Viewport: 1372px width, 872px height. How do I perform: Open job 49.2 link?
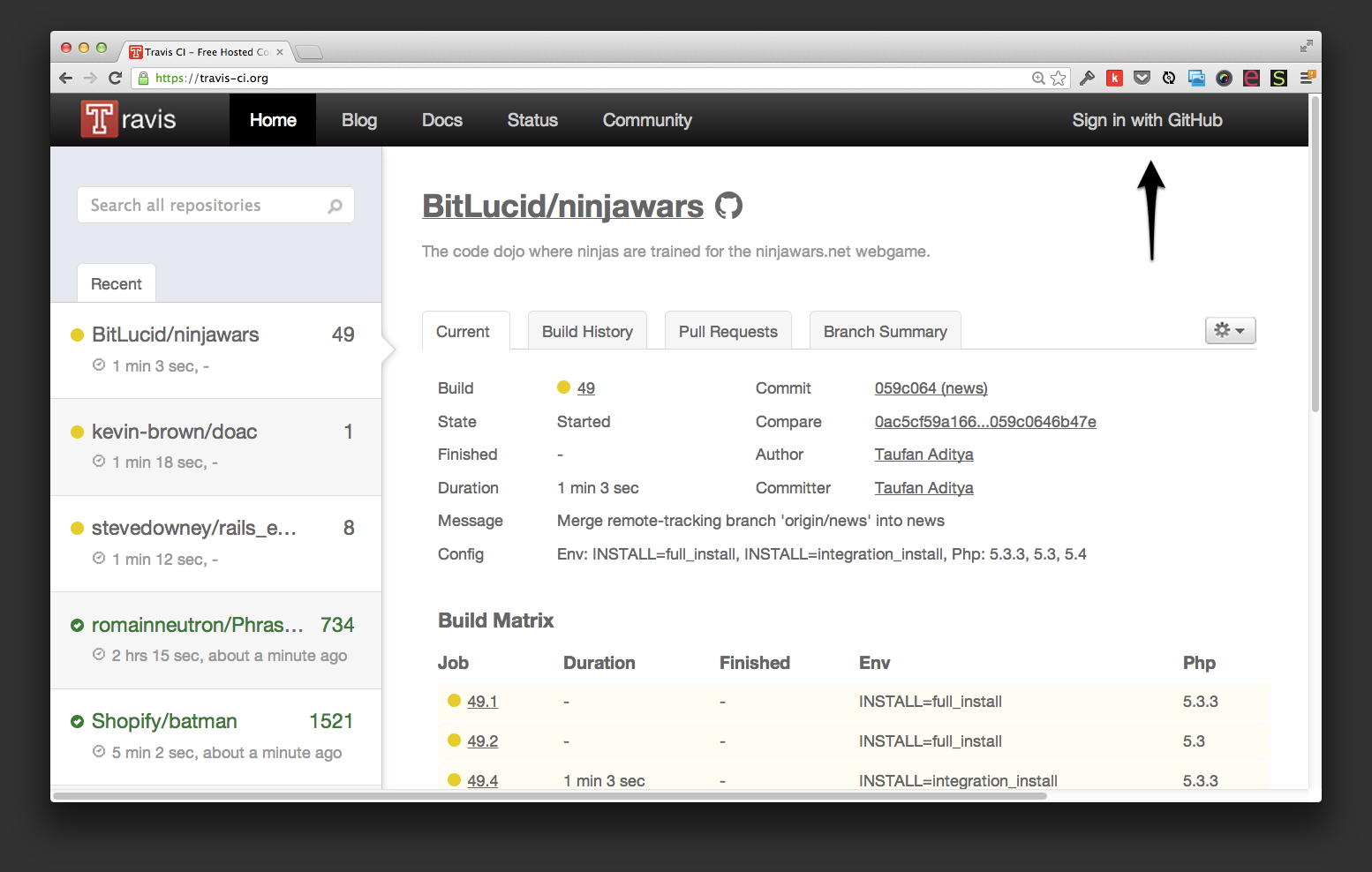click(482, 740)
